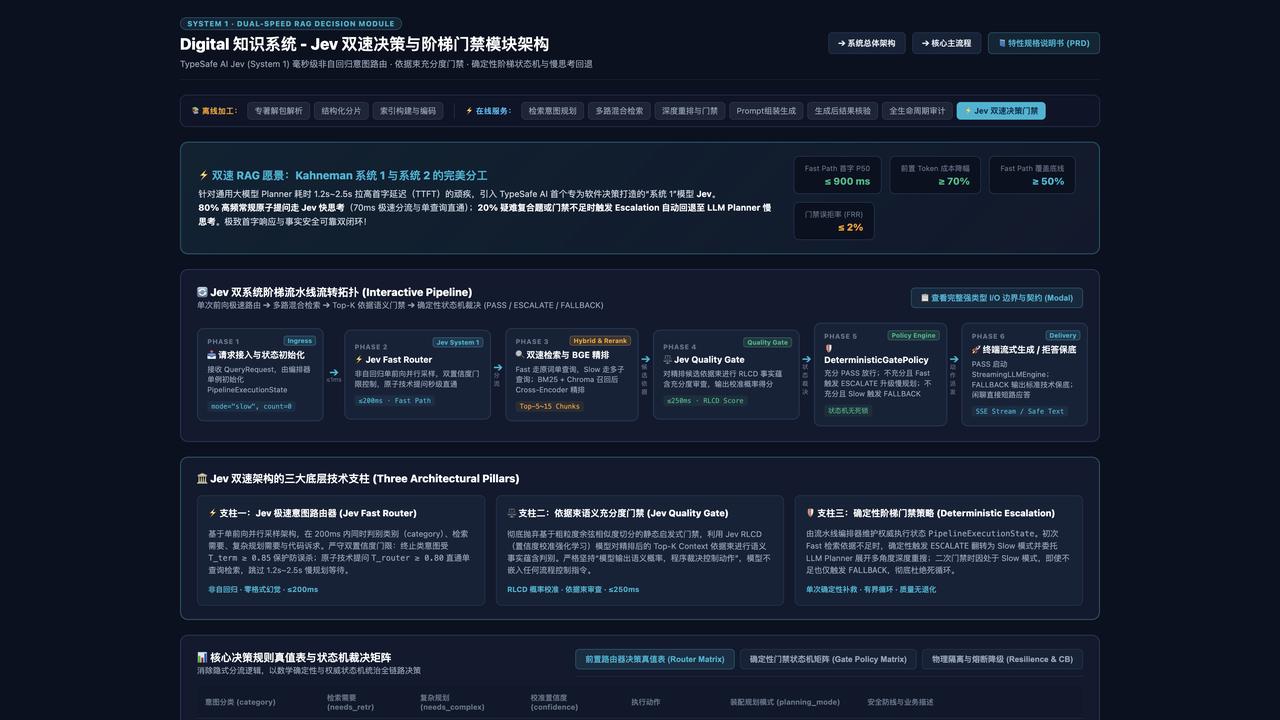Click the Fast Path 覆盖底线 metric card

click(x=1032, y=175)
